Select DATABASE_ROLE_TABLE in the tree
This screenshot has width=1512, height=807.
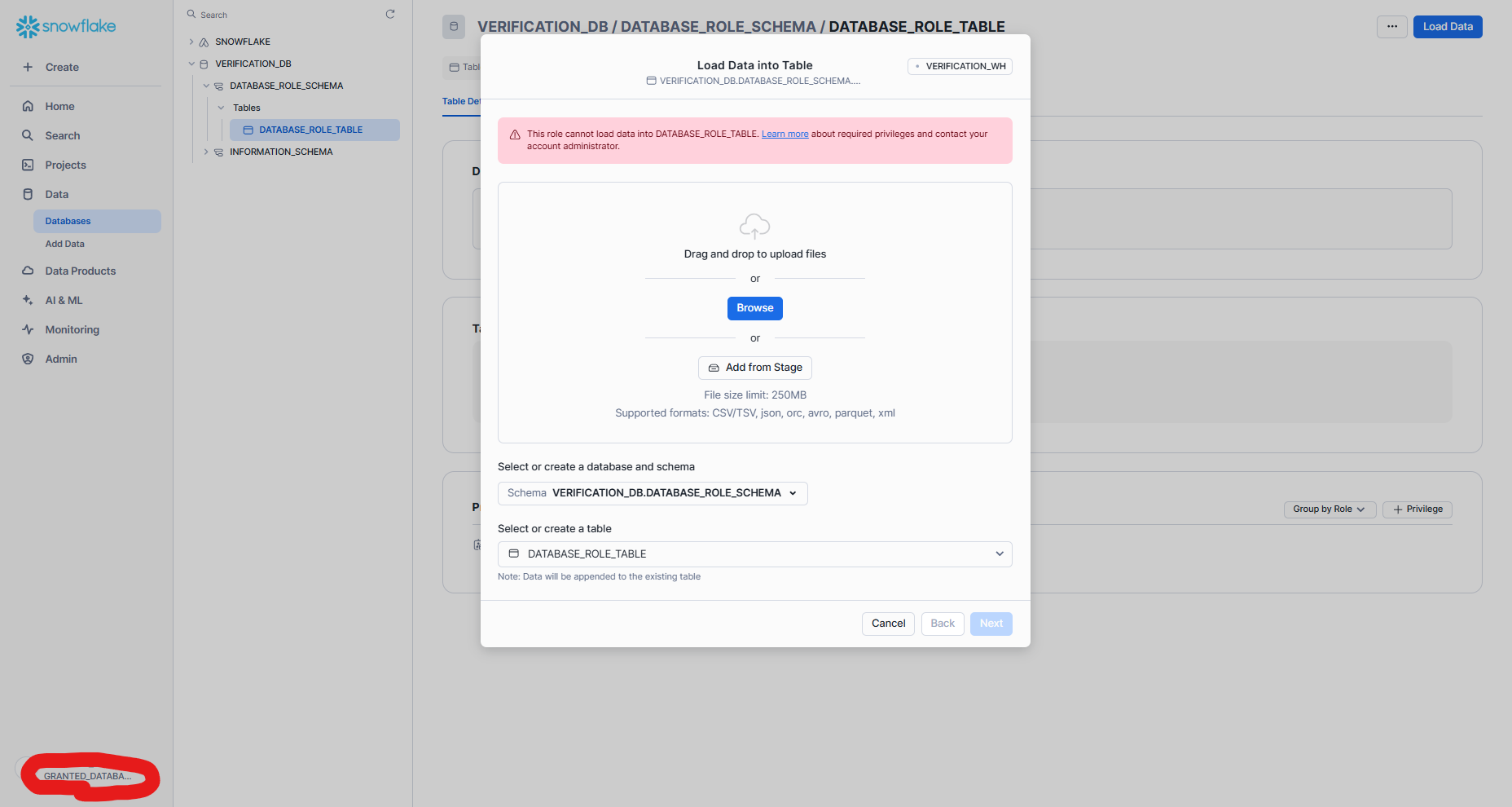coord(314,130)
